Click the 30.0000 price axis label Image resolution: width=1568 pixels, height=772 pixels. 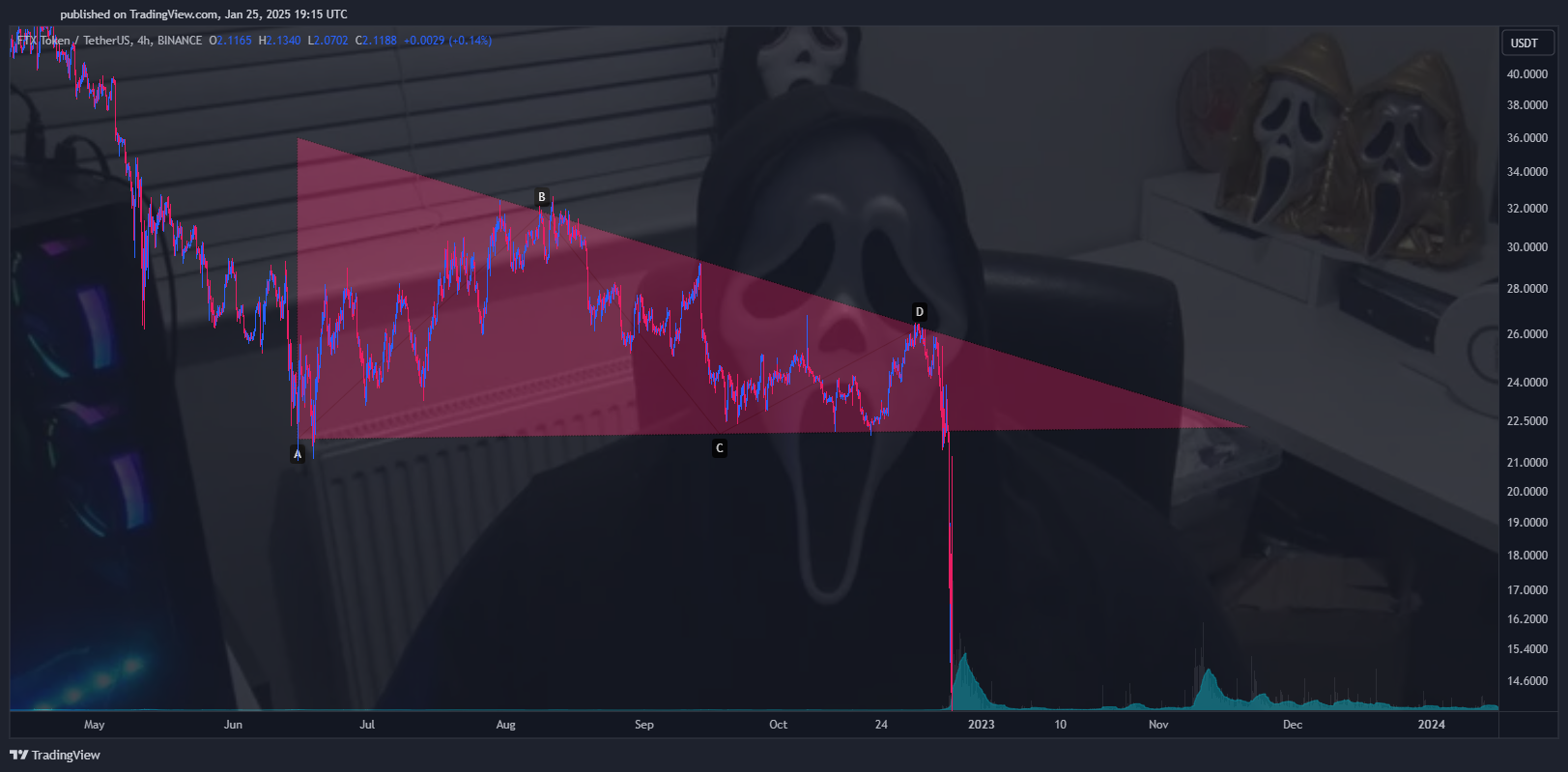1527,247
